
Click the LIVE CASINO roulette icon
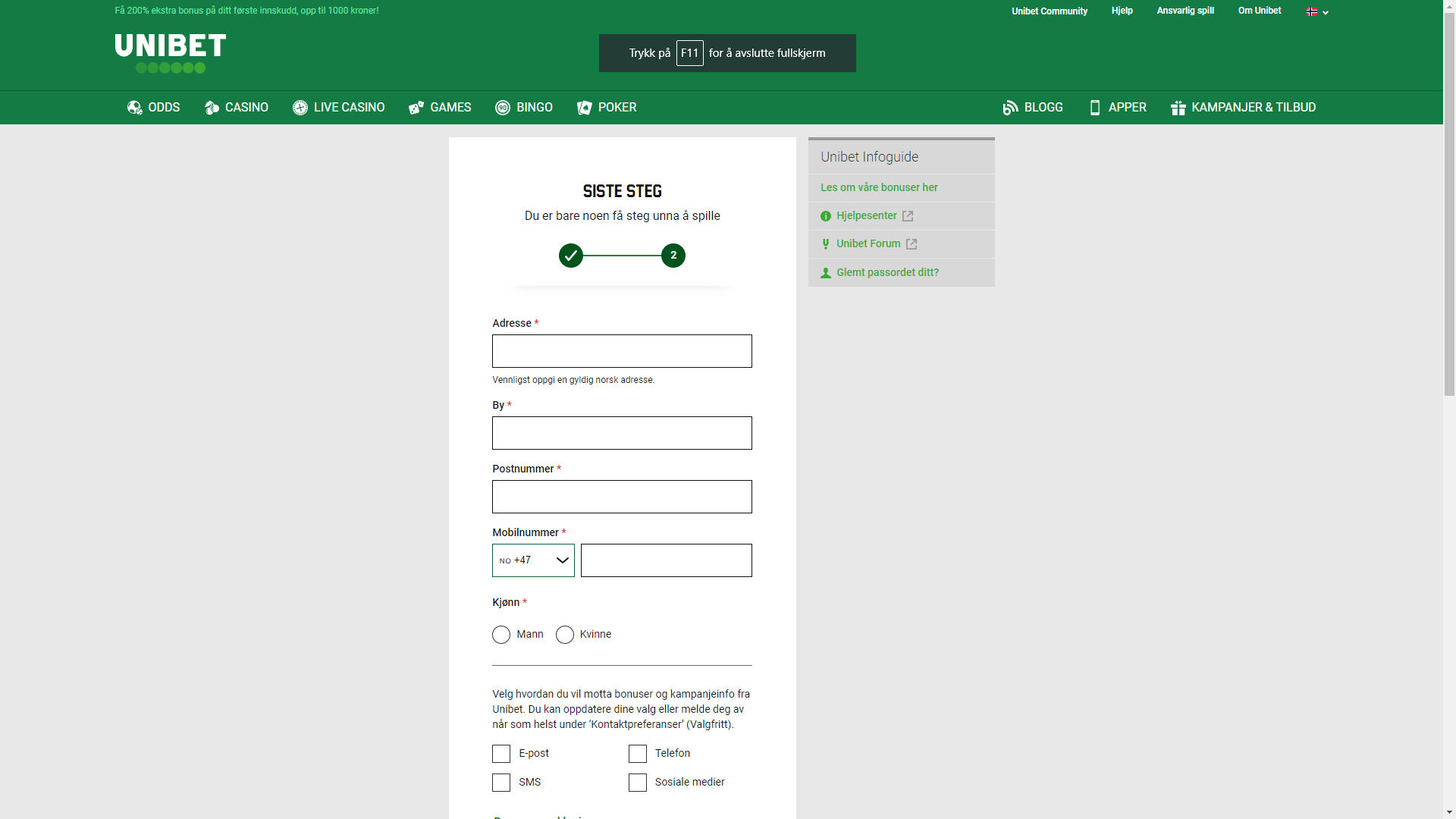300,108
